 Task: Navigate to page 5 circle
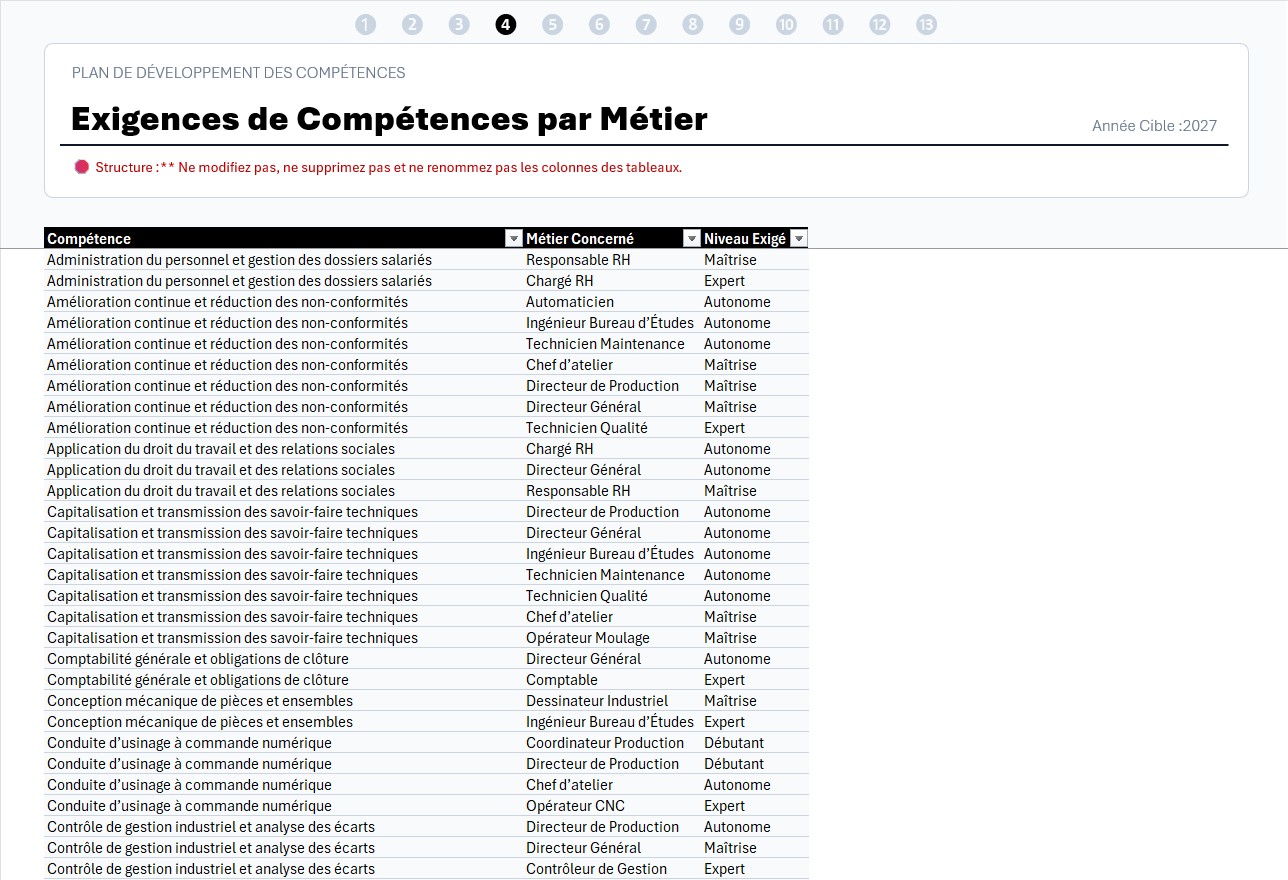(x=553, y=25)
